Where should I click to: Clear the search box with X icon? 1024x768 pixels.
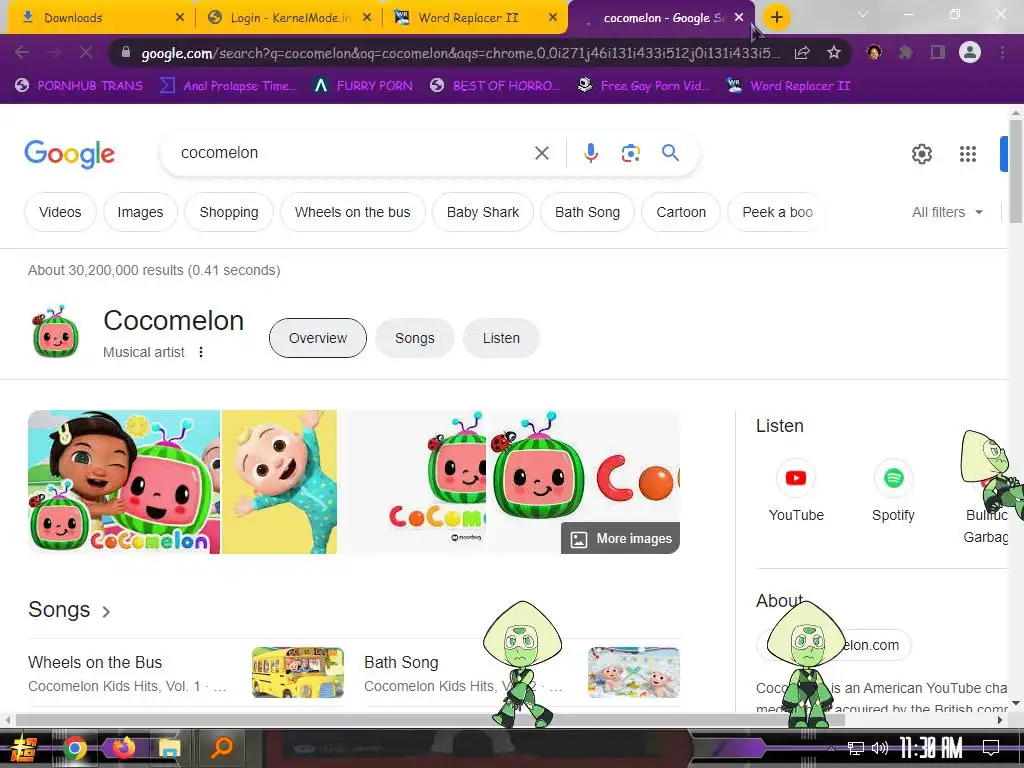coord(541,153)
